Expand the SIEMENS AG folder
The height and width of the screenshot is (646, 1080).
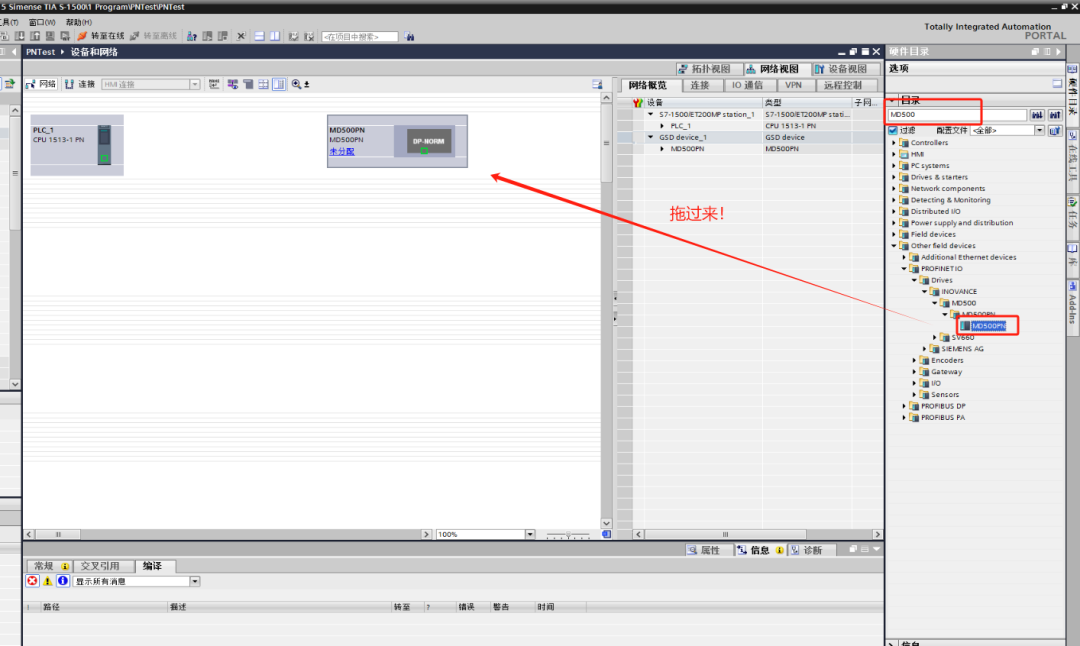pyautogui.click(x=925, y=348)
